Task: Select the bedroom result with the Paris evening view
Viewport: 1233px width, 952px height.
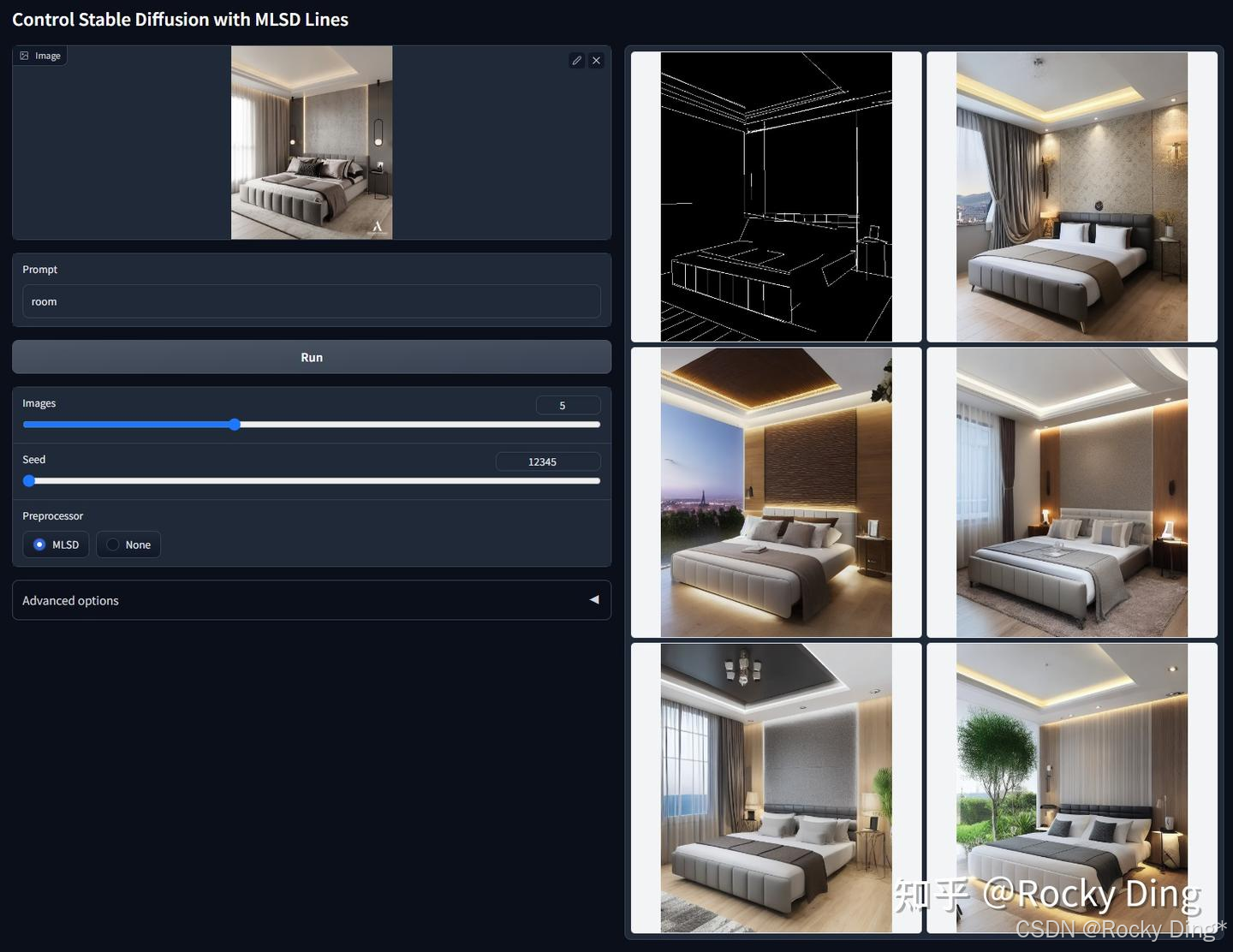Action: (775, 492)
